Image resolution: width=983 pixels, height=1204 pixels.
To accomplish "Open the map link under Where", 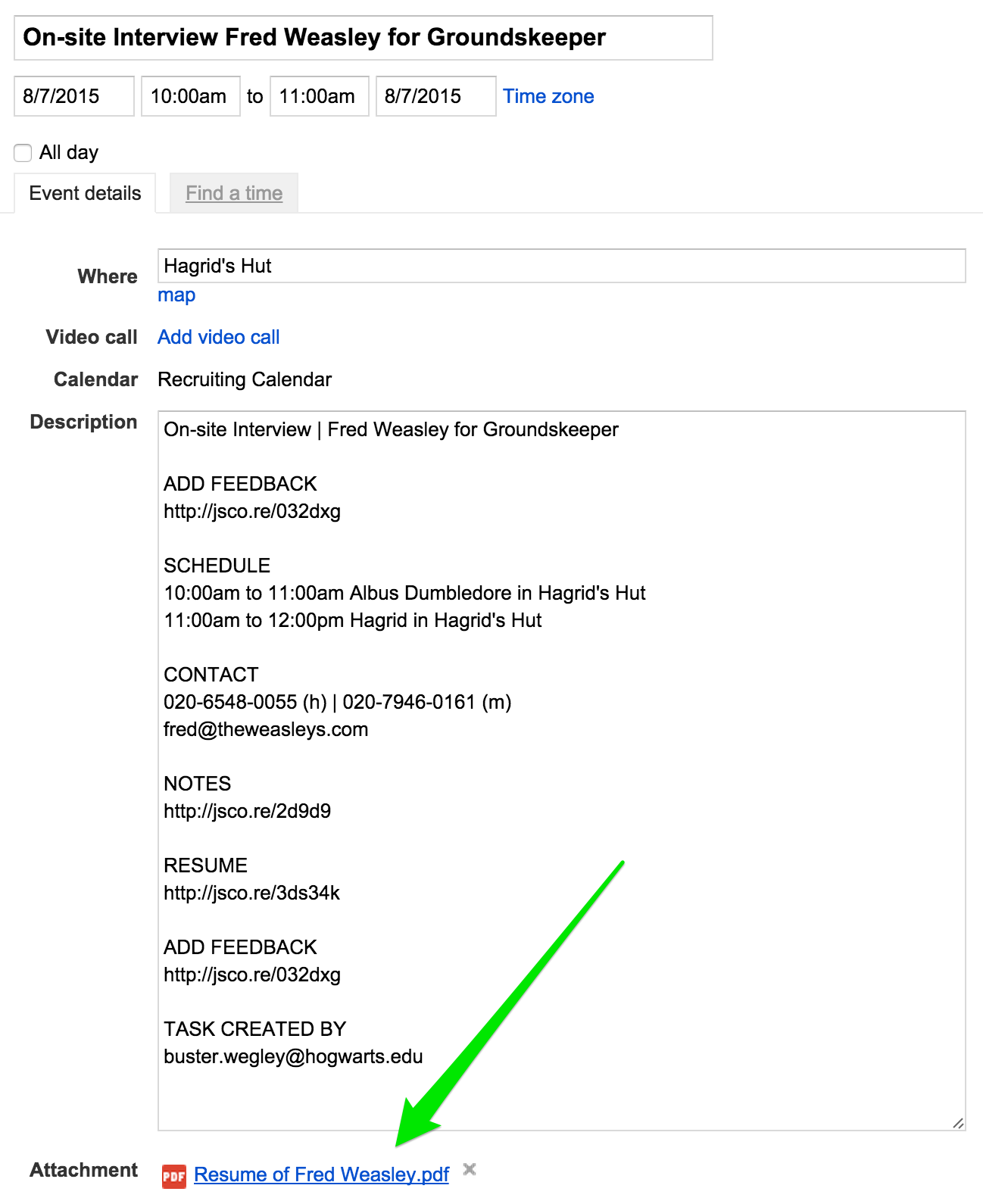I will [176, 295].
